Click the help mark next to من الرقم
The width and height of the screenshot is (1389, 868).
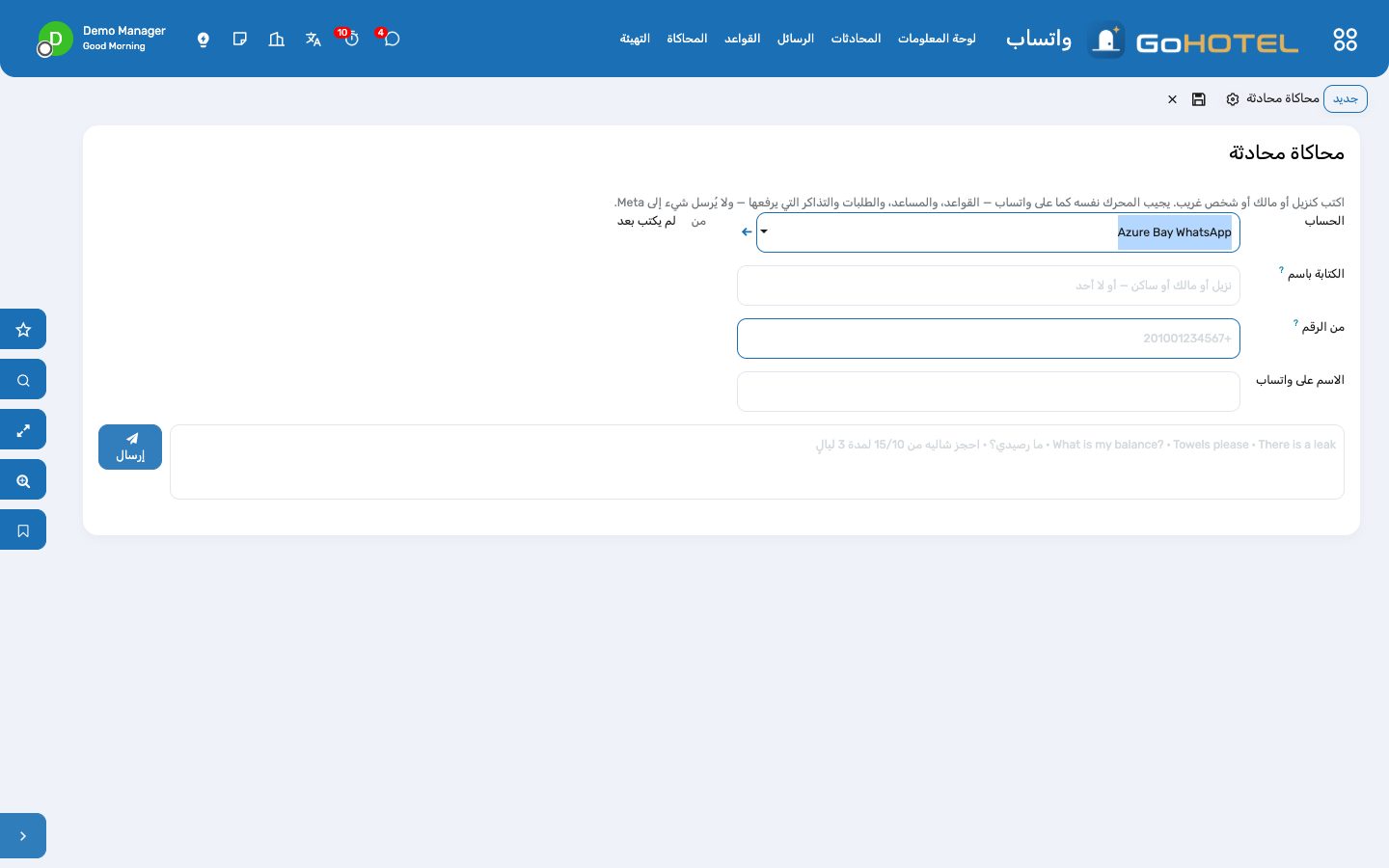pos(1295,323)
